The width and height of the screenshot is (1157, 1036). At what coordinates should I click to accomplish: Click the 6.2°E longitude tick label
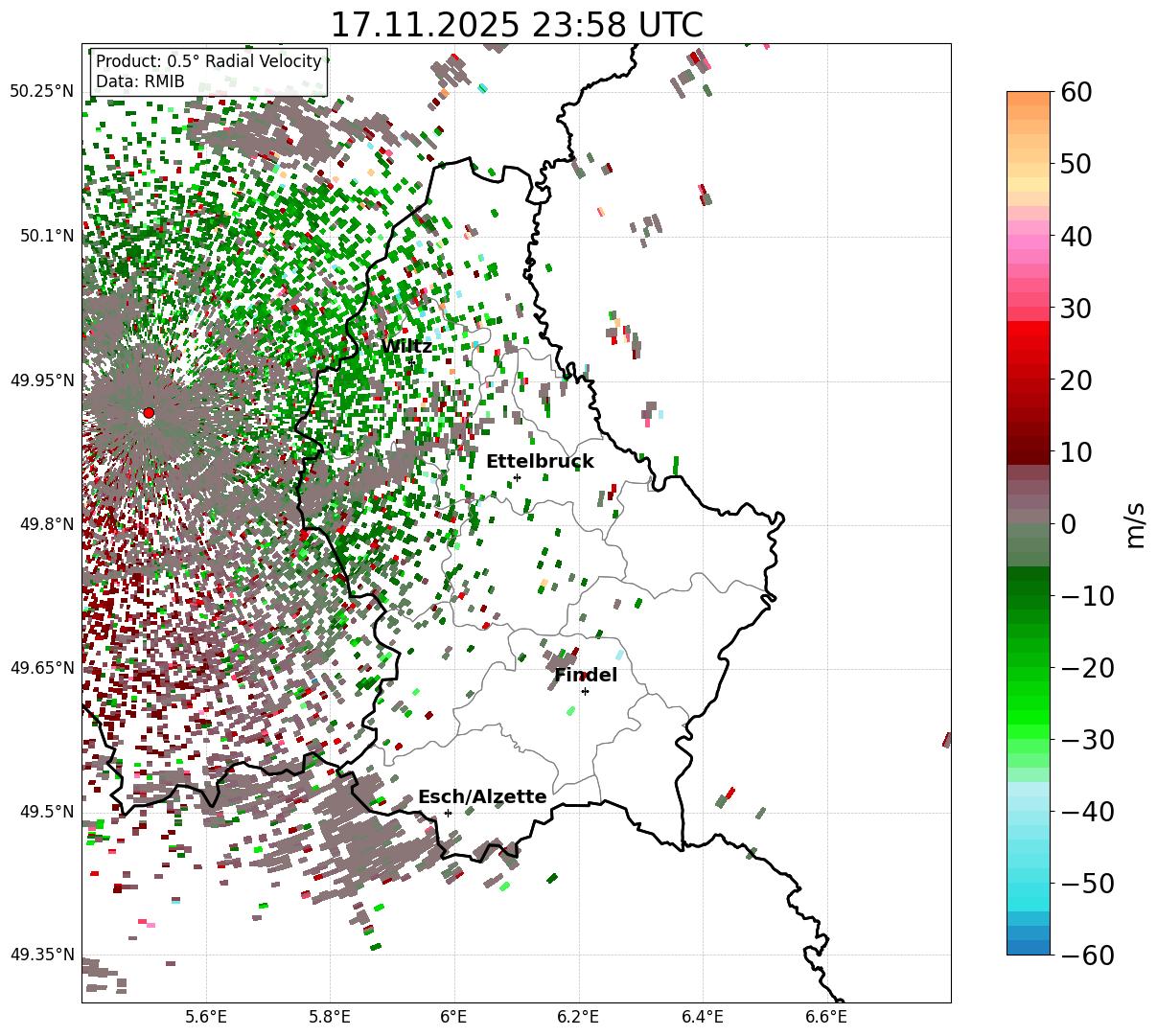[x=579, y=1016]
